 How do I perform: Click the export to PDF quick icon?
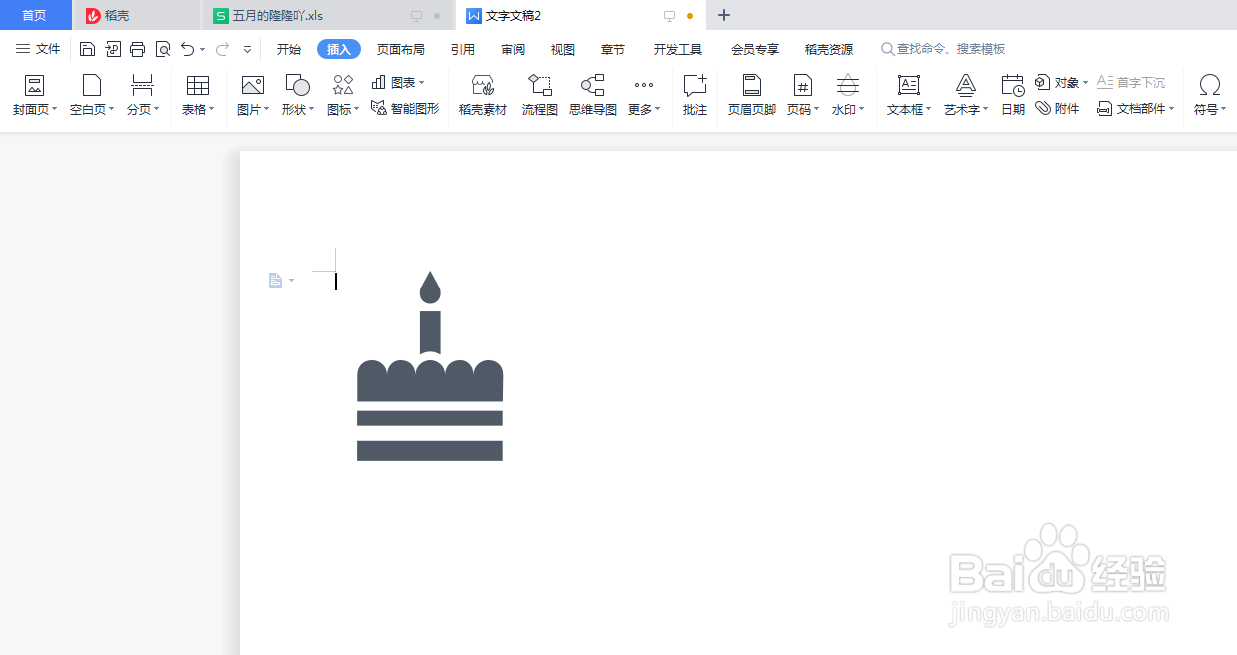click(x=113, y=49)
